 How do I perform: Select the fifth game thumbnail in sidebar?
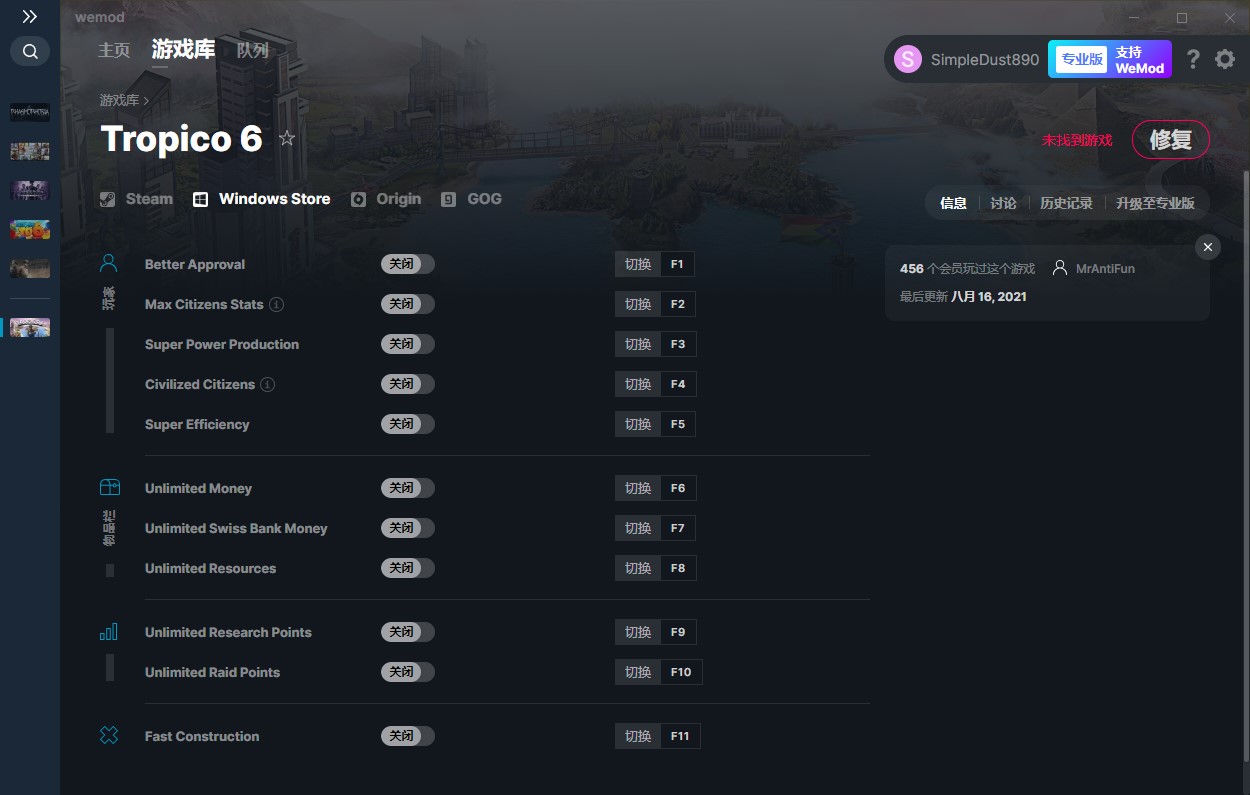(30, 268)
